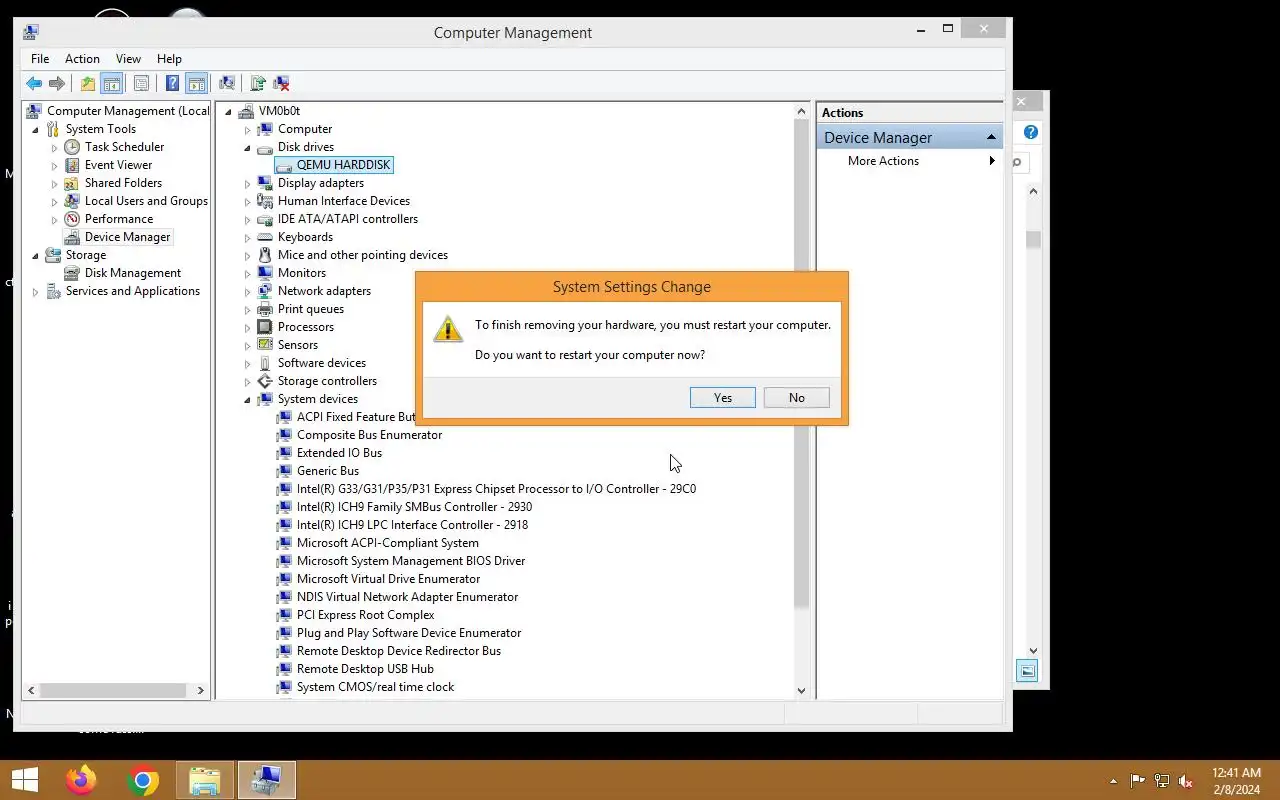Image resolution: width=1280 pixels, height=800 pixels.
Task: Expand the Performance node arrow
Action: coord(55,219)
